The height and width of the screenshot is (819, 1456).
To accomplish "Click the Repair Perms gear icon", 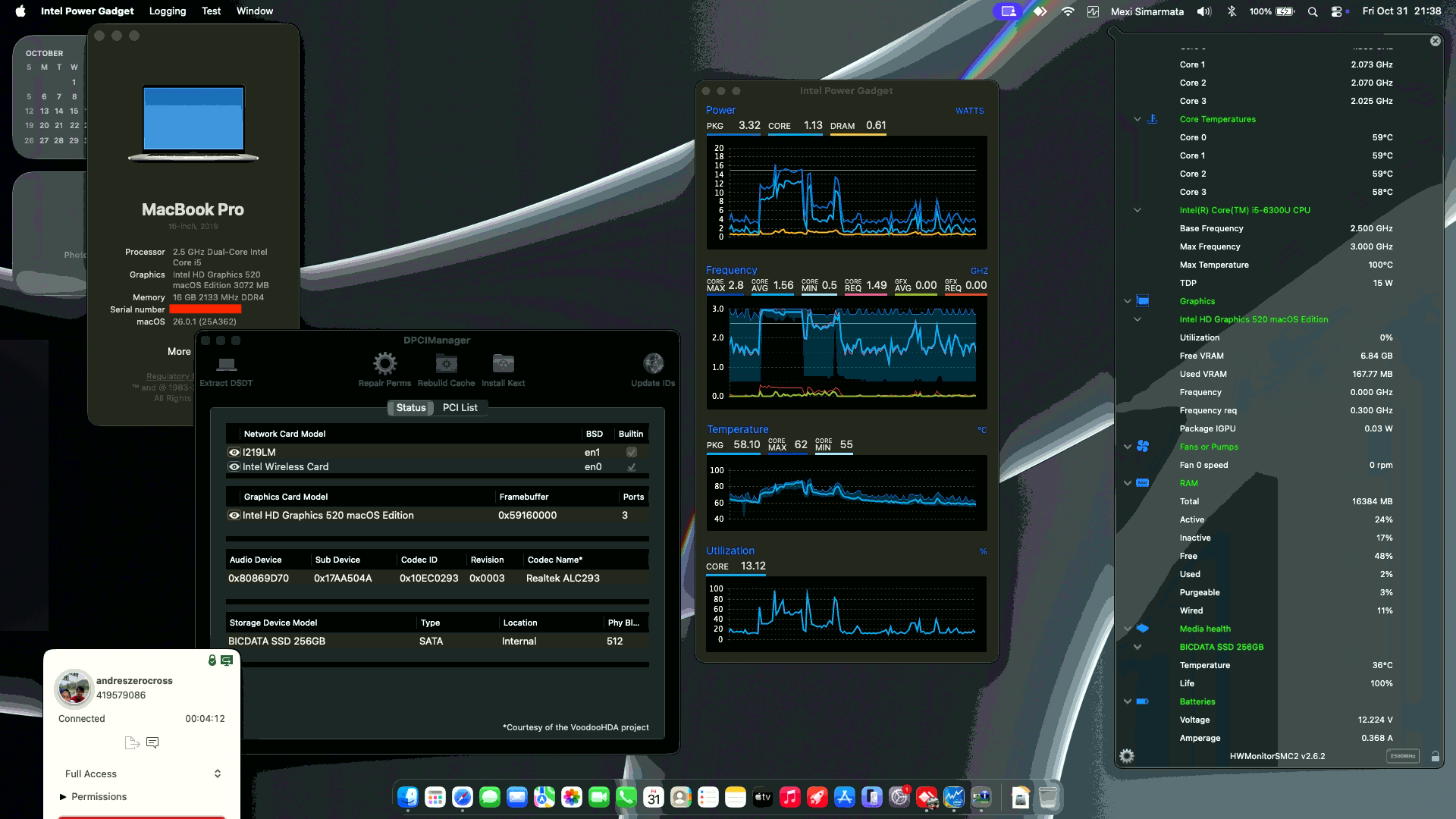I will [384, 364].
